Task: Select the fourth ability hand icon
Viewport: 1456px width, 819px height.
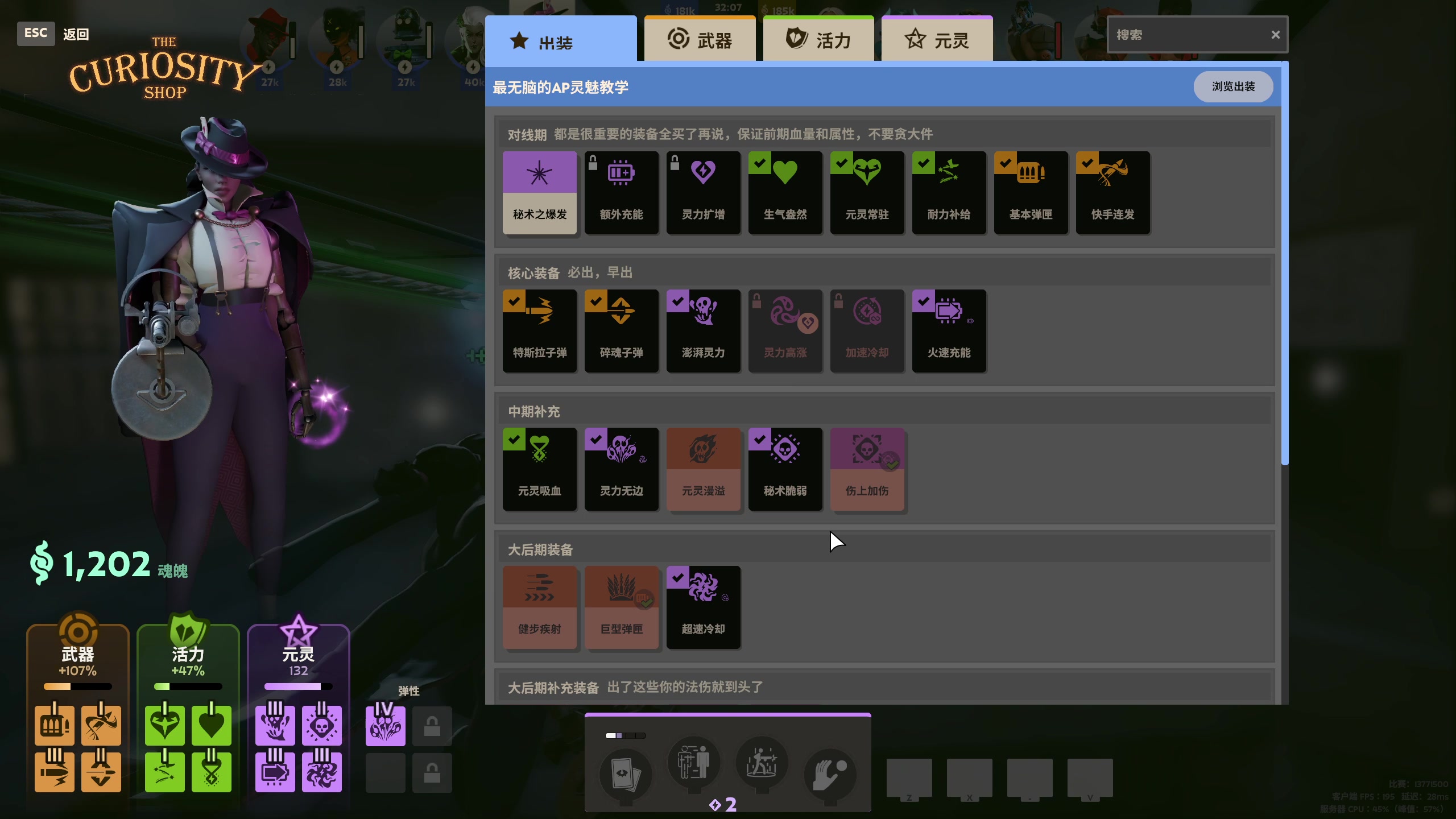Action: click(x=830, y=775)
